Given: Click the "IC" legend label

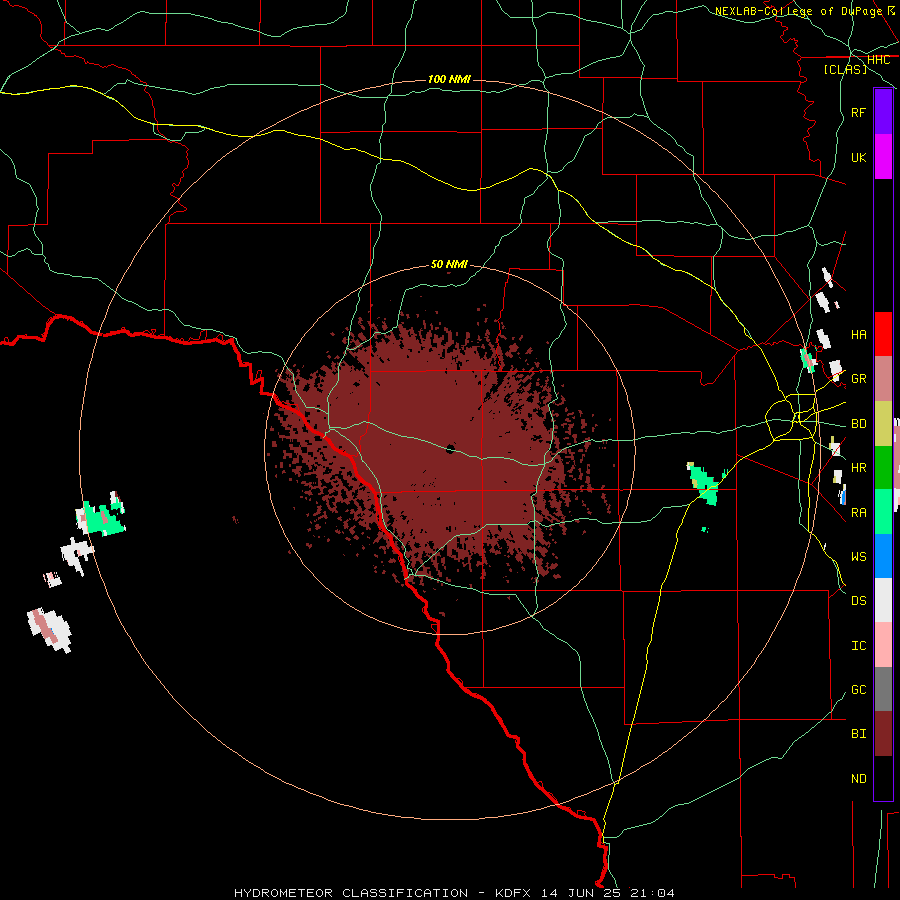Looking at the screenshot, I should click(x=858, y=646).
